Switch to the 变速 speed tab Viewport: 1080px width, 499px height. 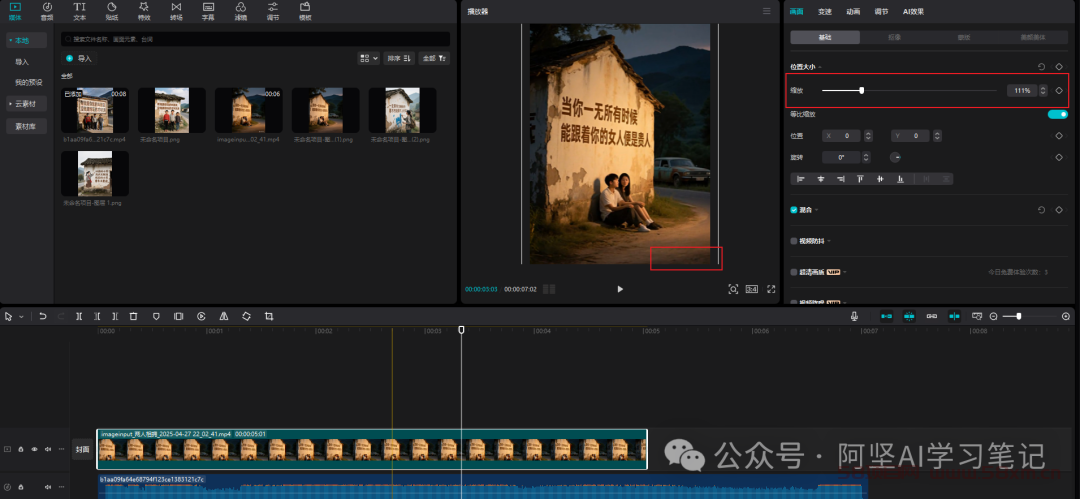tap(824, 12)
